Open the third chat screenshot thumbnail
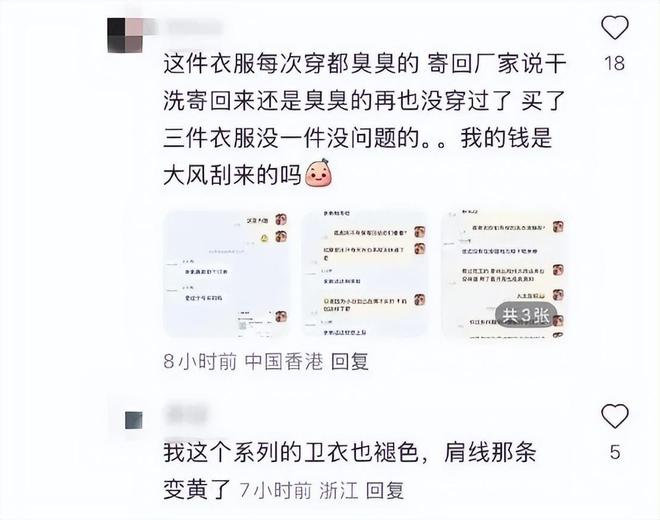This screenshot has width=660, height=520. (x=504, y=274)
